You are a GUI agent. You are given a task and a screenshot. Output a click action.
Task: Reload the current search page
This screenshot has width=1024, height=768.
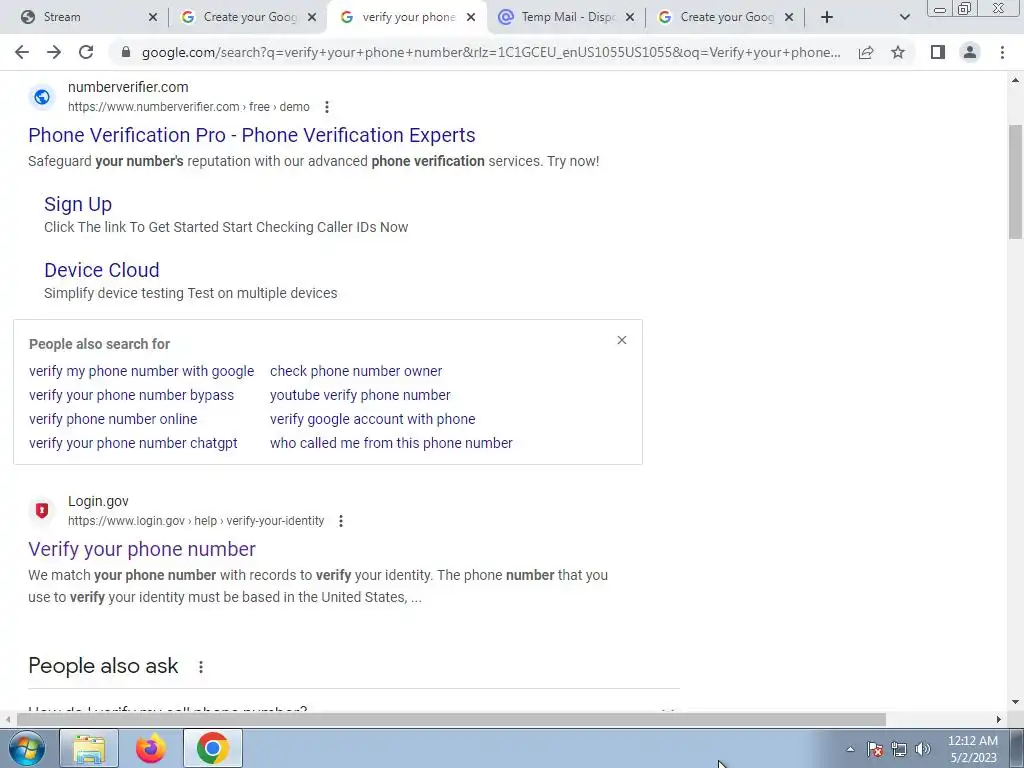86,52
